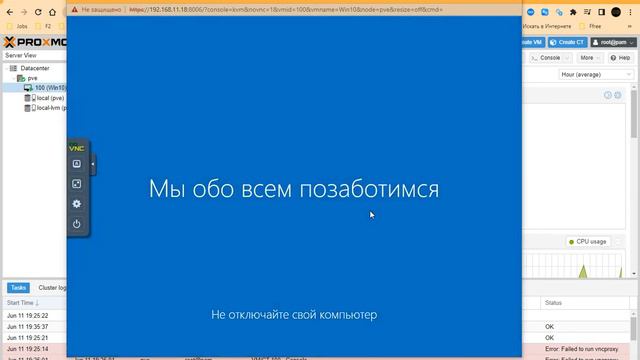Open the noVNC power commands button
The width and height of the screenshot is (640, 360).
[x=77, y=224]
